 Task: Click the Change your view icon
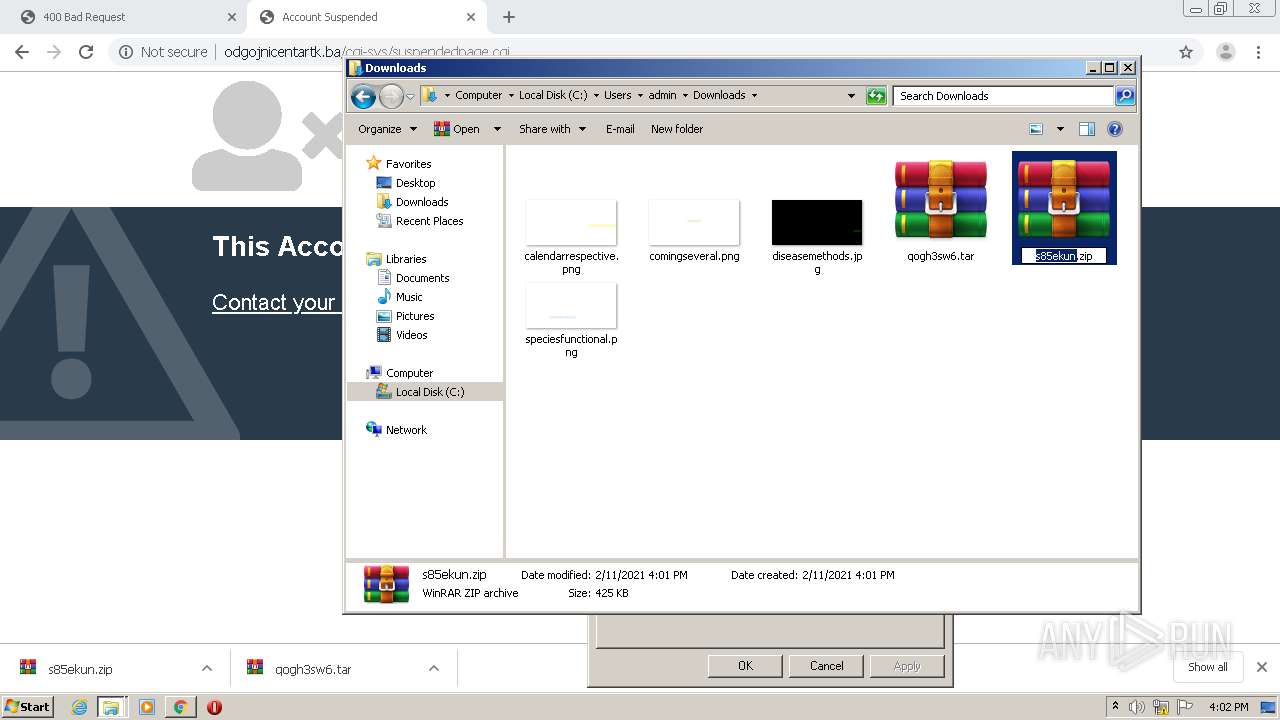[x=1036, y=129]
